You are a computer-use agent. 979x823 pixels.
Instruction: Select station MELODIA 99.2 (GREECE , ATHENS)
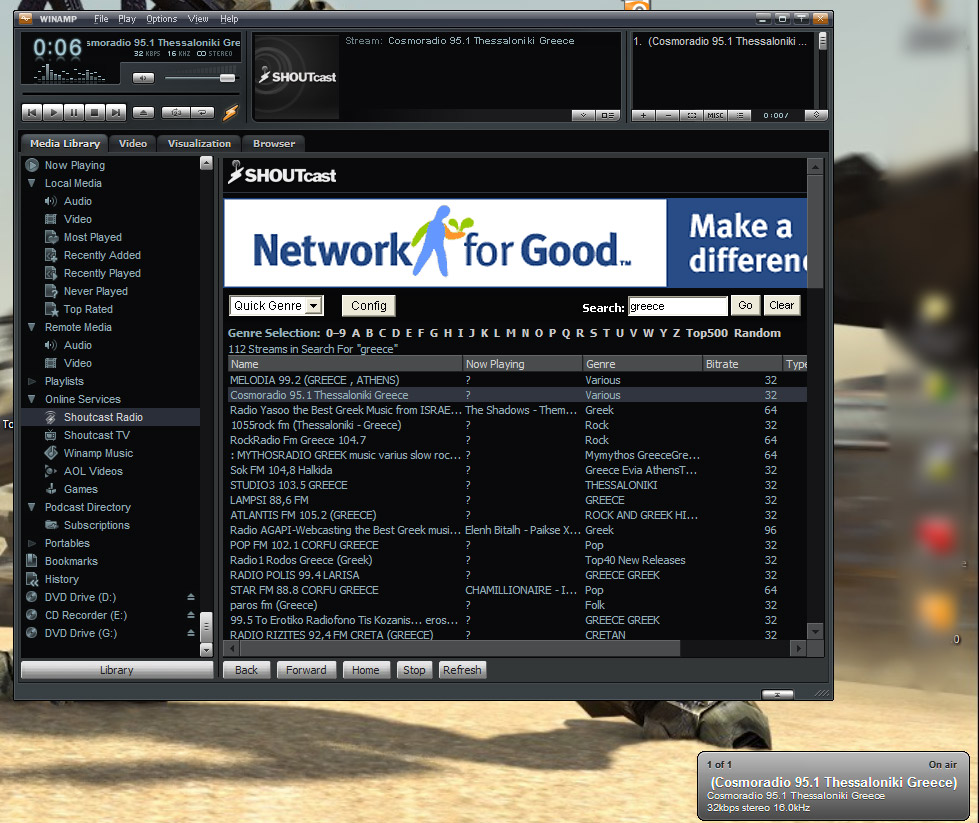(518, 380)
